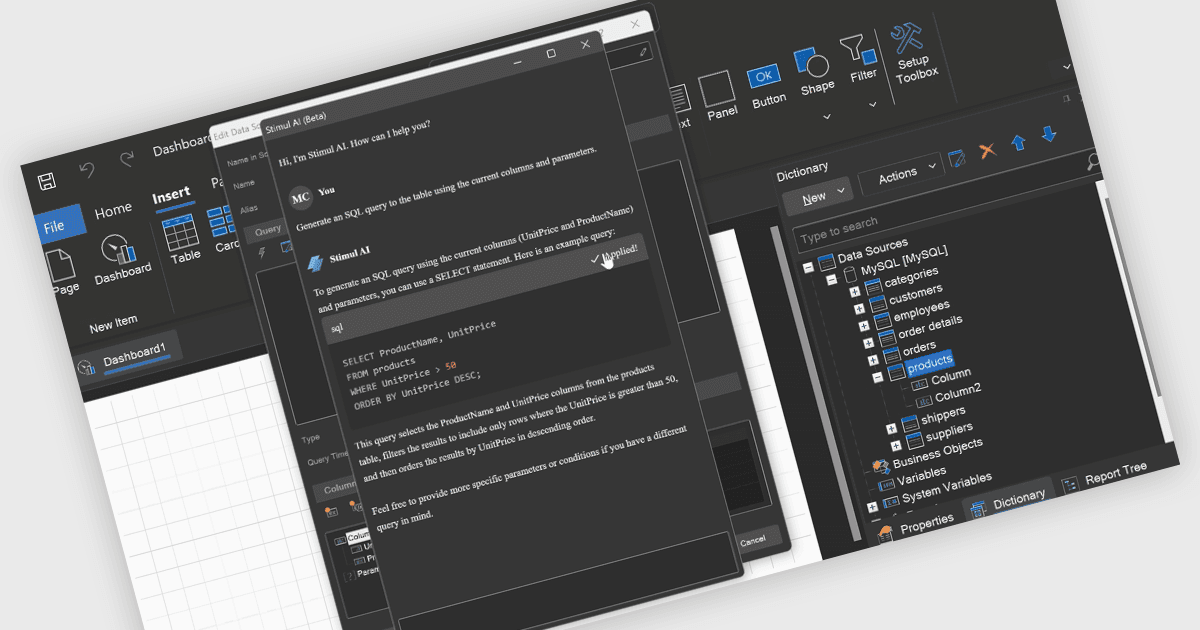This screenshot has width=1200, height=630.
Task: Select Column2 under products
Action: click(957, 391)
